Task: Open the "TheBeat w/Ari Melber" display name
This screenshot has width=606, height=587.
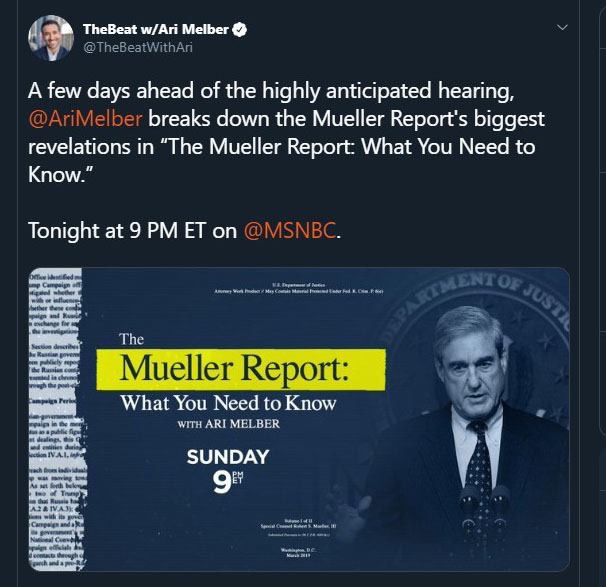Action: click(x=156, y=30)
